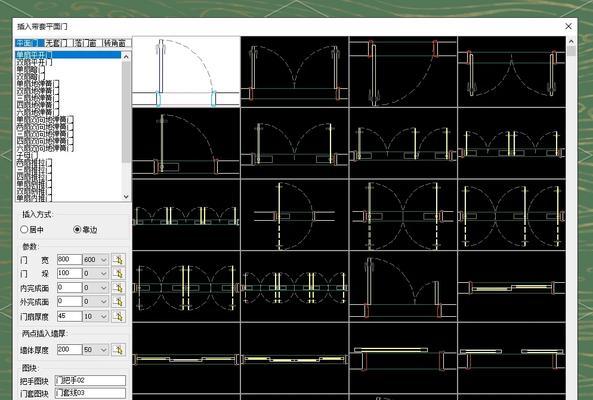The image size is (593, 400).
Task: Click down arrow of door list scrollbar
Action: pyautogui.click(x=126, y=197)
